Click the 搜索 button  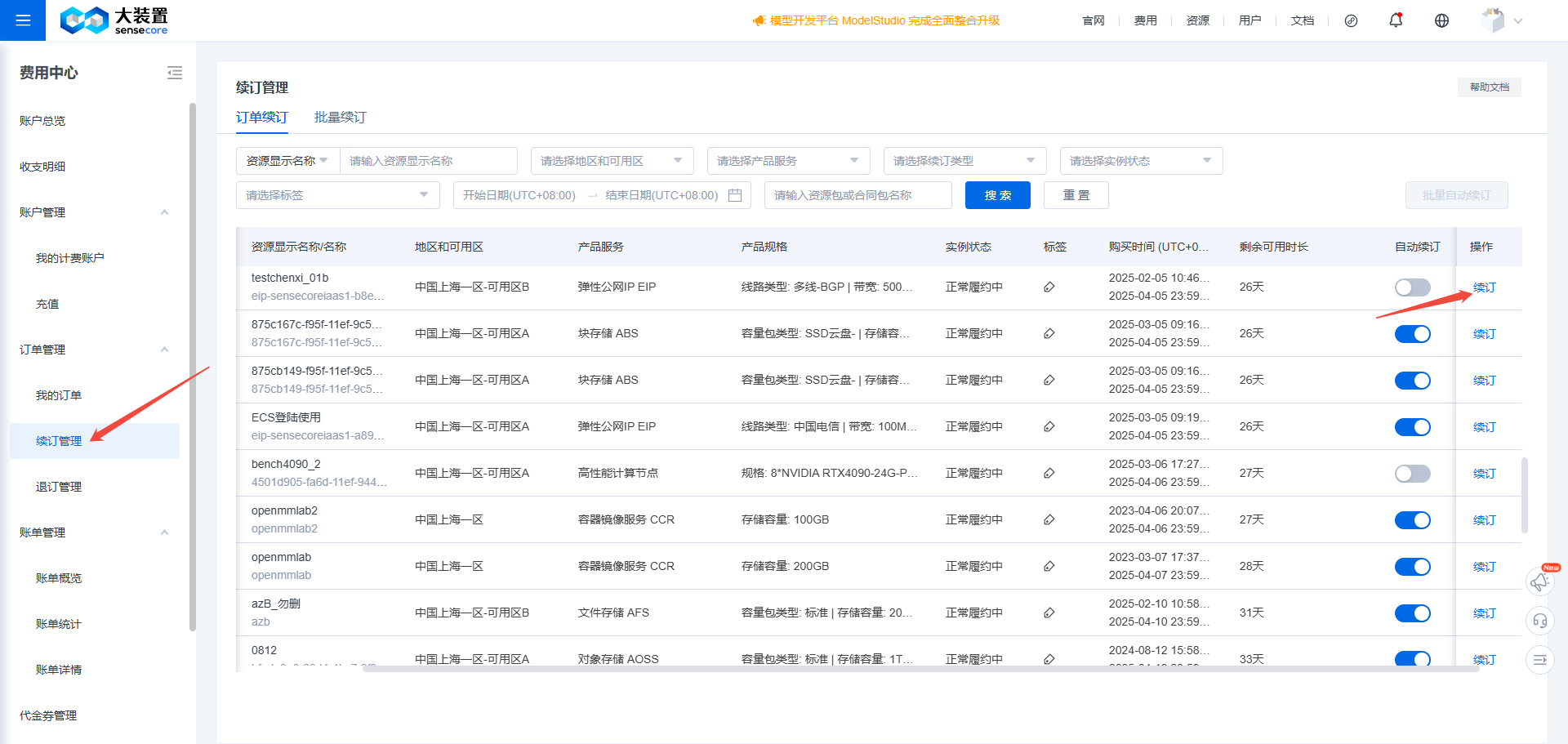997,195
